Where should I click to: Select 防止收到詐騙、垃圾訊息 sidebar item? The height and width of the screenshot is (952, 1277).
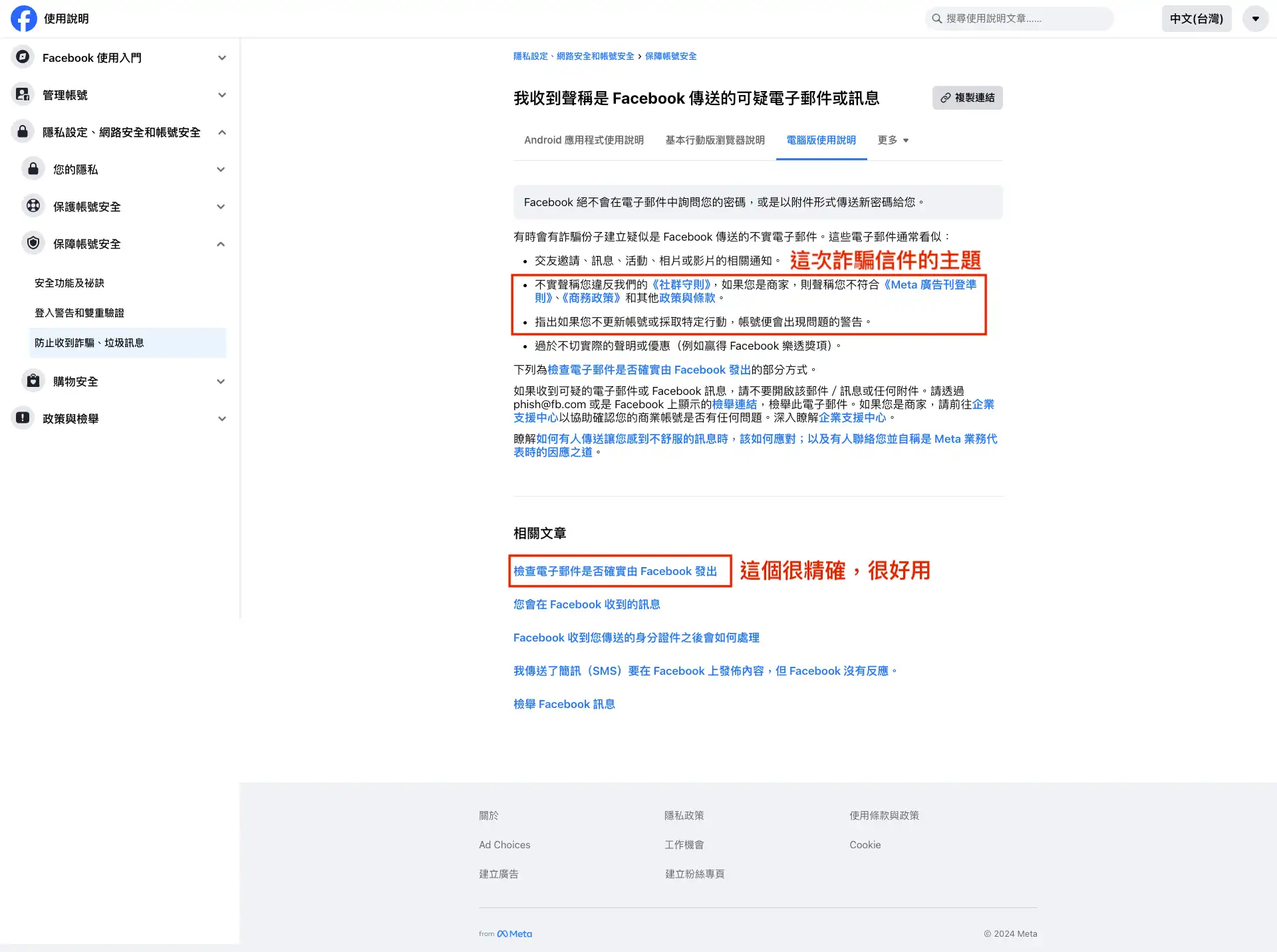128,343
